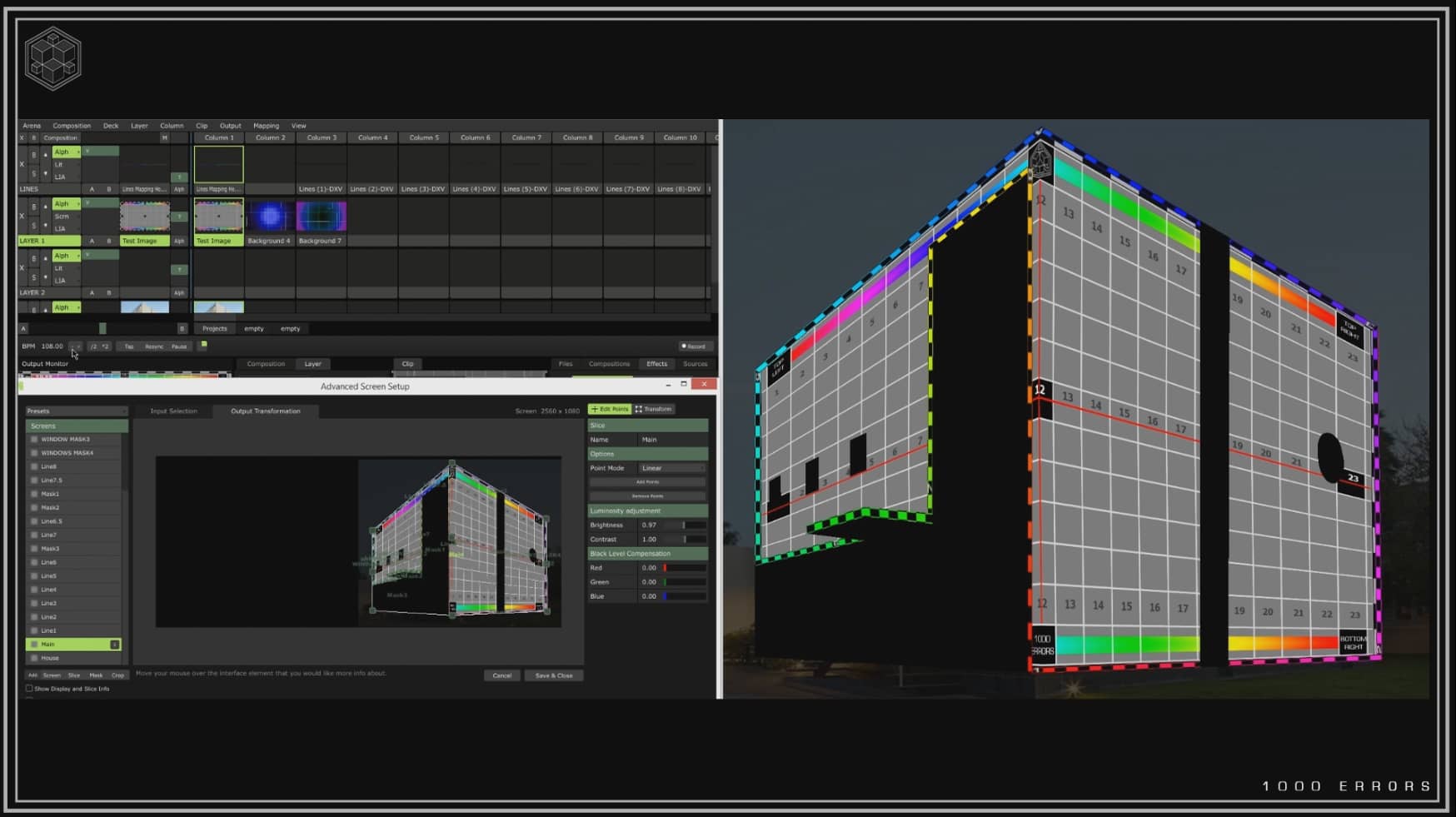The width and height of the screenshot is (1456, 817).
Task: Select the Background 4 clip thumbnail
Action: tap(270, 217)
